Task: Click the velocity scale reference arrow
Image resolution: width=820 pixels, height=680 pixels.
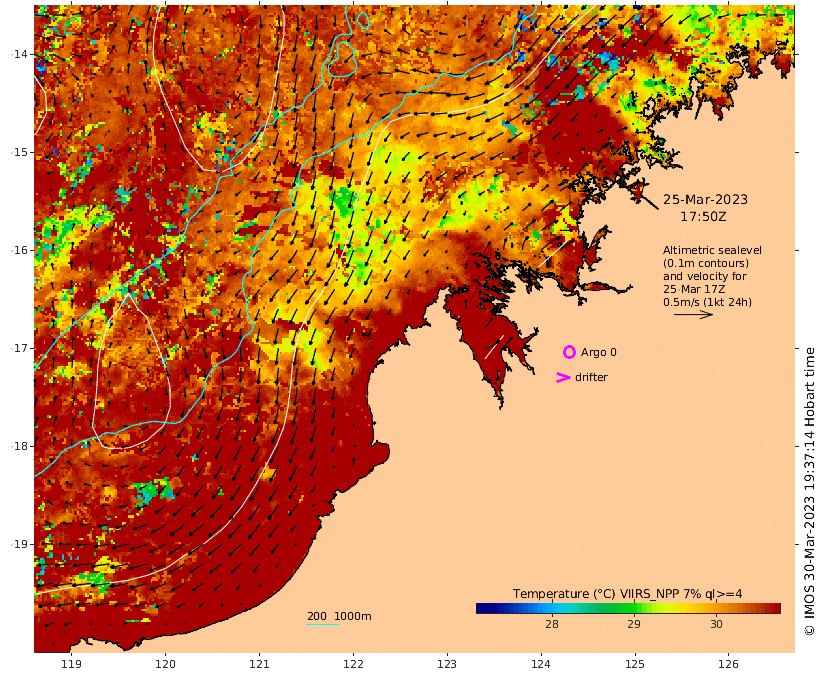Action: pos(693,314)
